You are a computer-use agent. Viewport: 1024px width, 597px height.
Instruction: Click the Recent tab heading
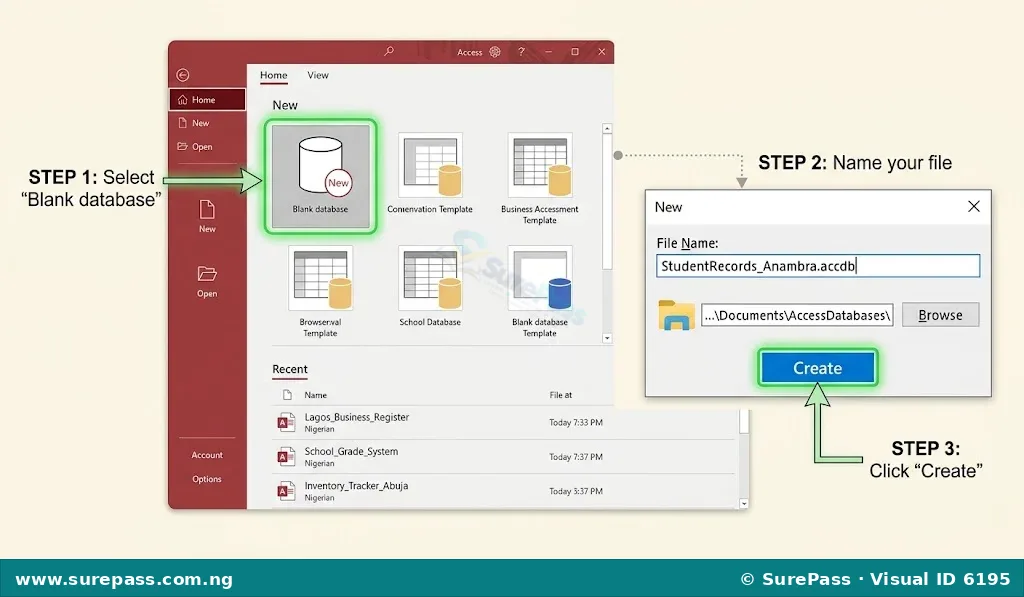point(290,369)
